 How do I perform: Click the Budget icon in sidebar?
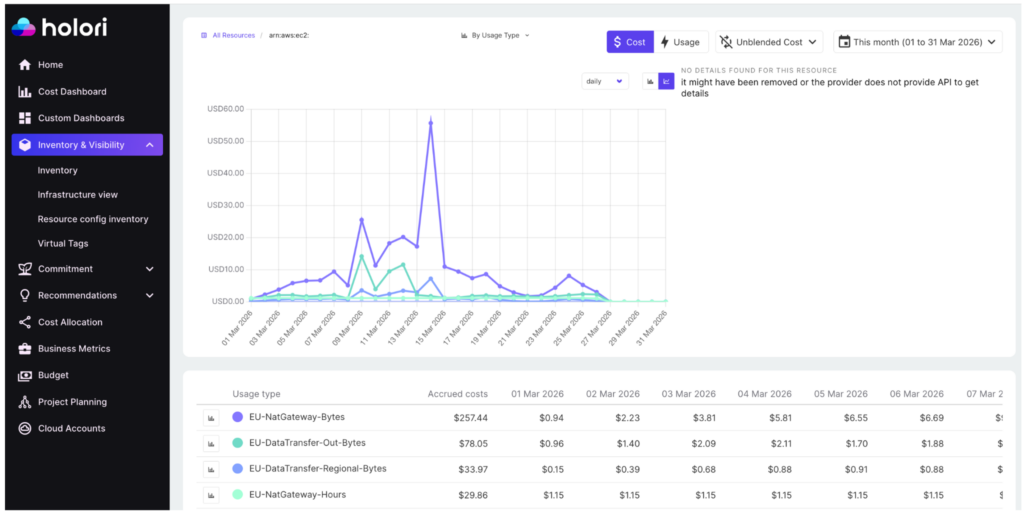click(25, 375)
